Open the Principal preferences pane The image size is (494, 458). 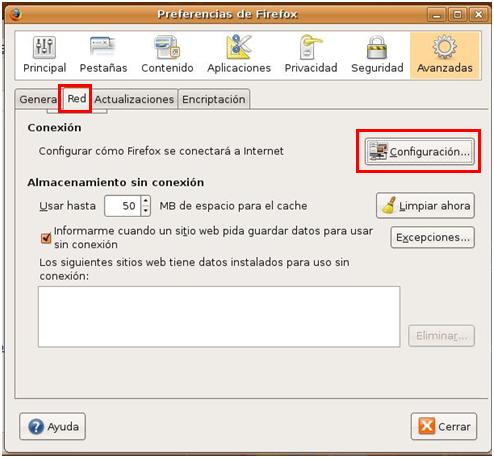click(45, 55)
